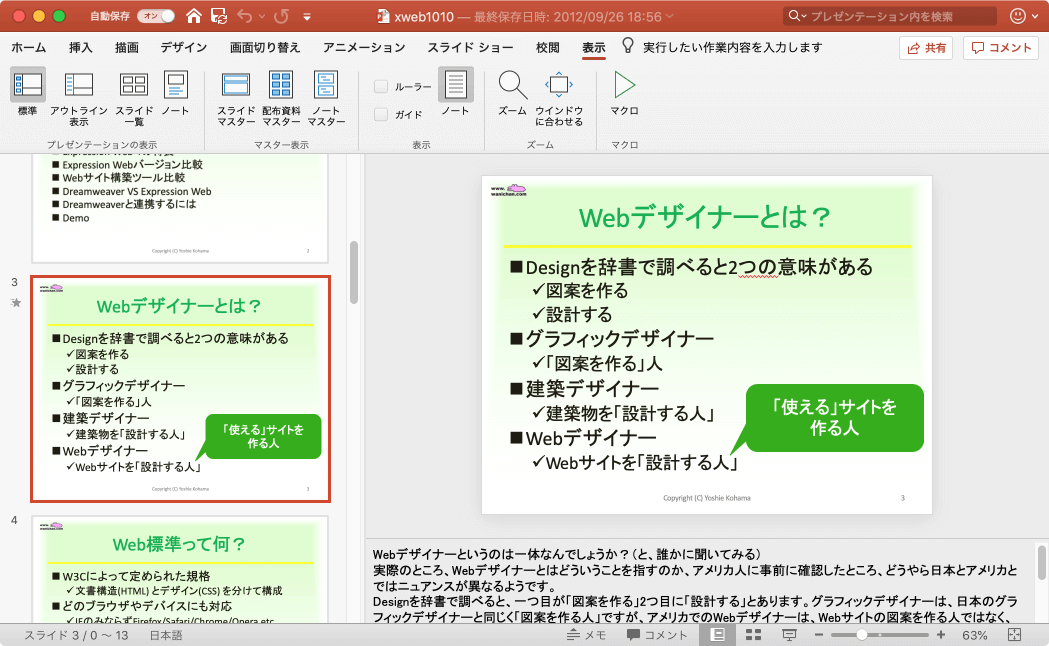Click in the presentation search field

pyautogui.click(x=888, y=16)
